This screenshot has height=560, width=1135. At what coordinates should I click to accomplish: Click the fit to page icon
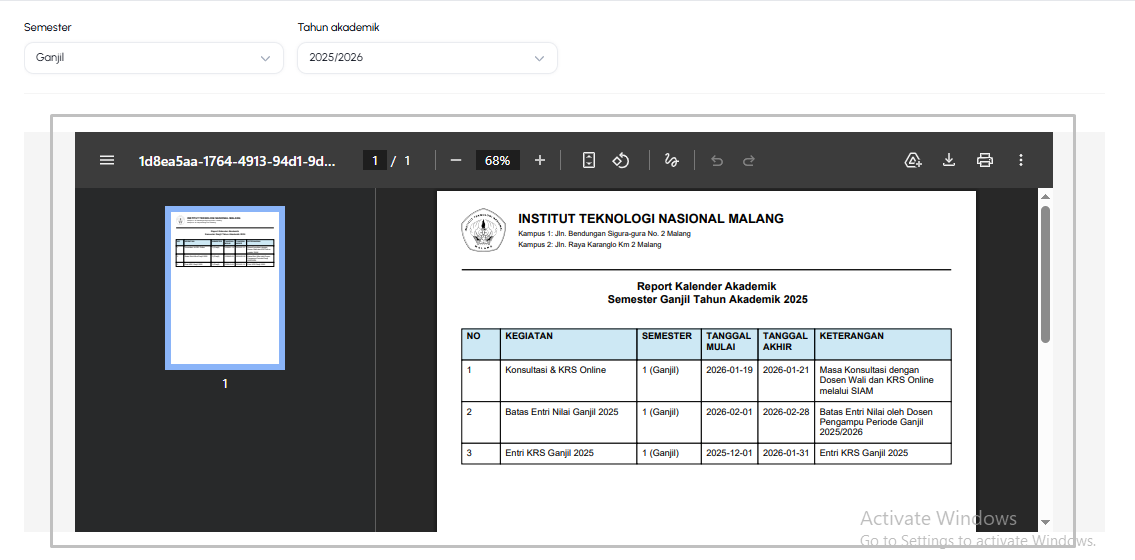[589, 160]
